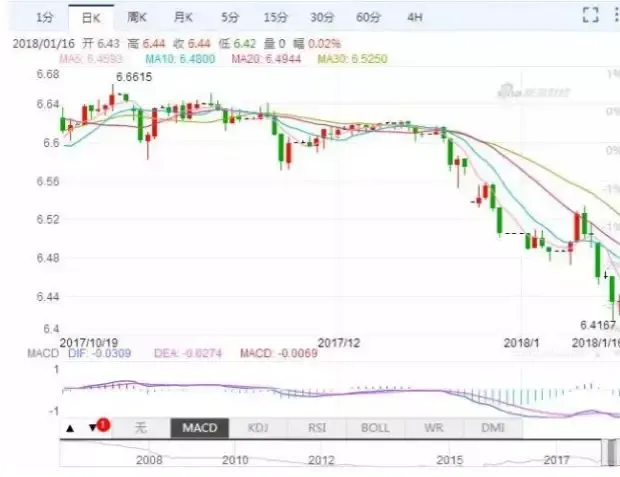Select the RSI indicator button

[317, 428]
